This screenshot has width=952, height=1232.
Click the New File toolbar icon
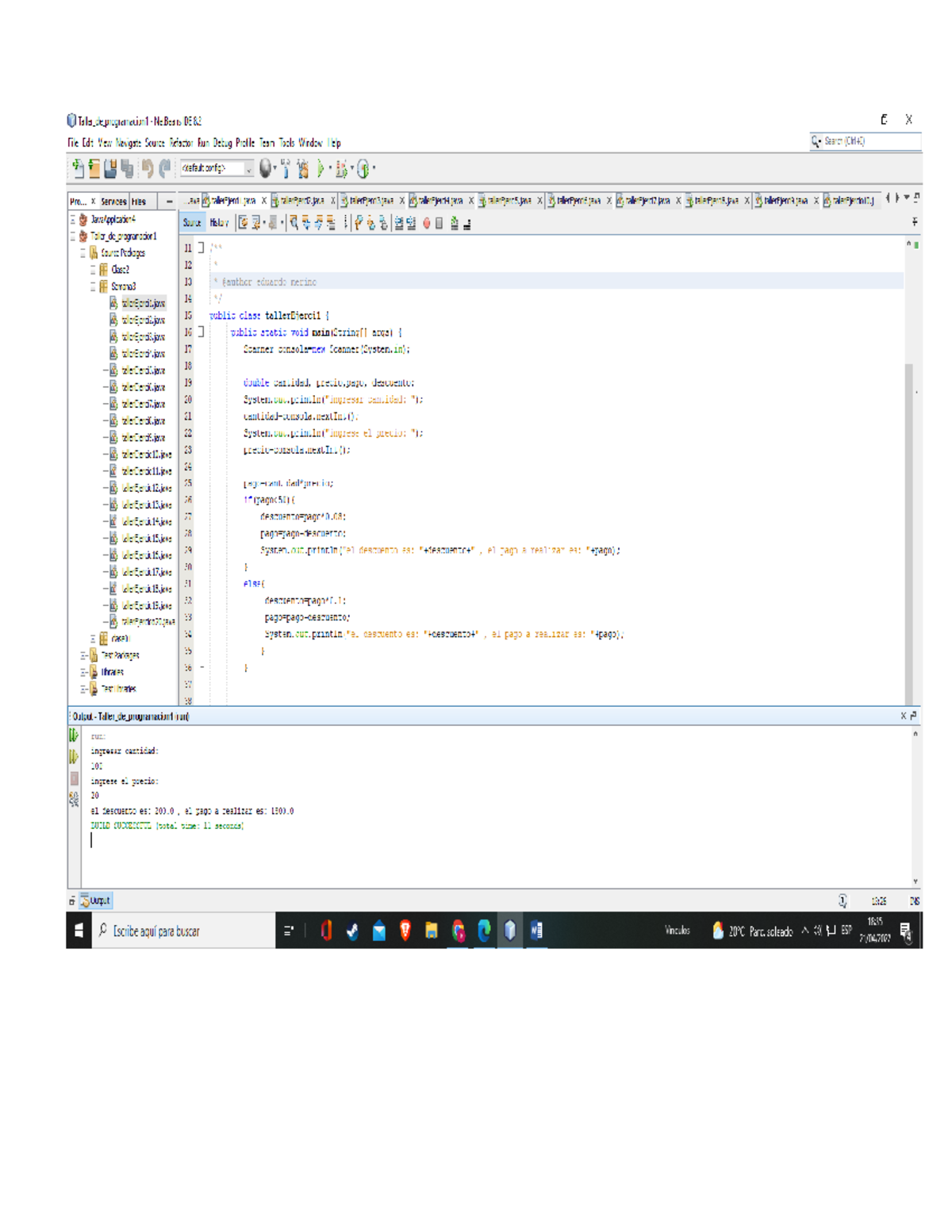78,168
